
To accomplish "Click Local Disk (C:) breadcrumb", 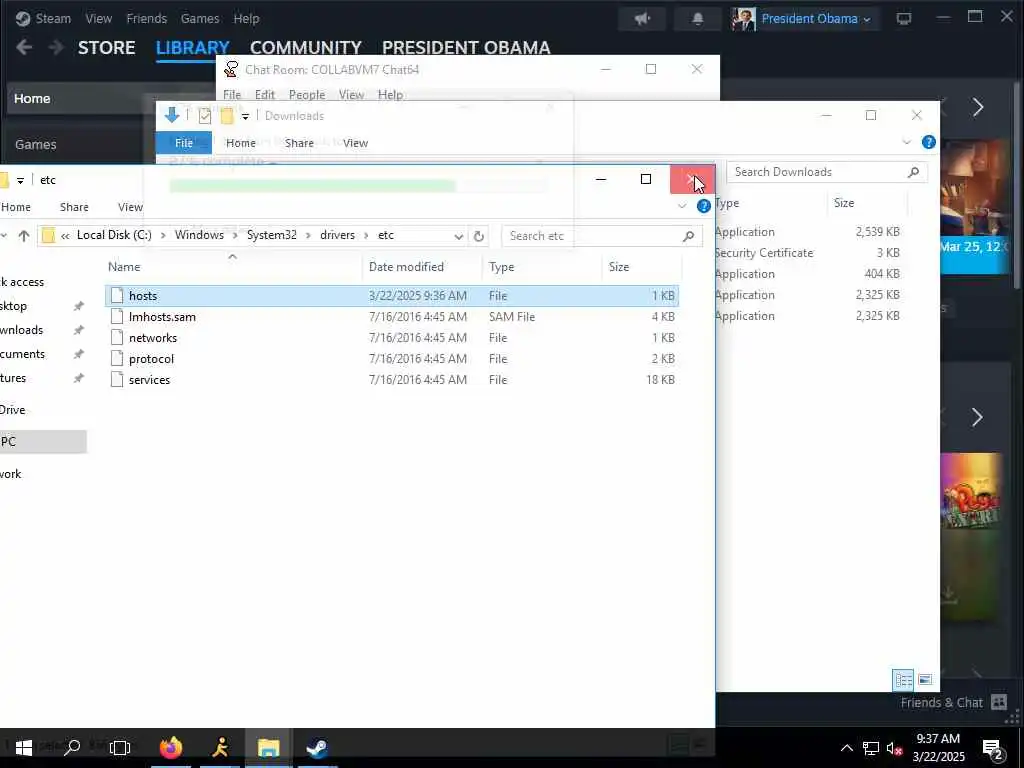I will (114, 235).
